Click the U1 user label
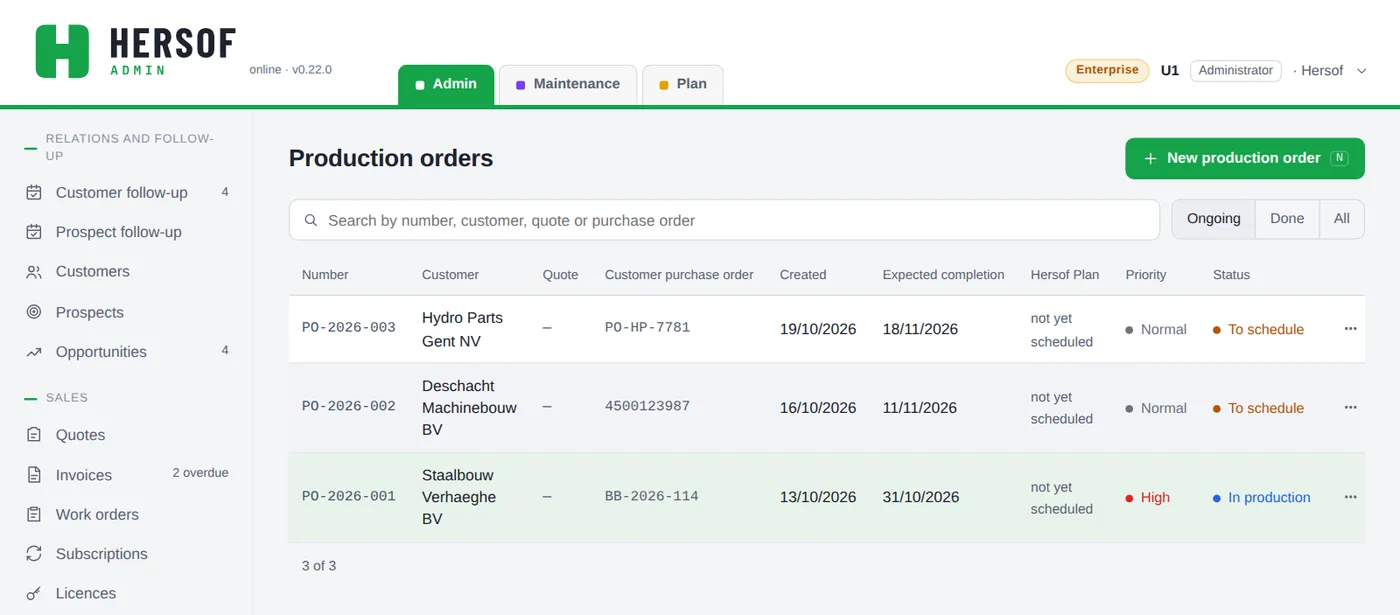Screen dimensions: 1400x615 (x=1170, y=71)
